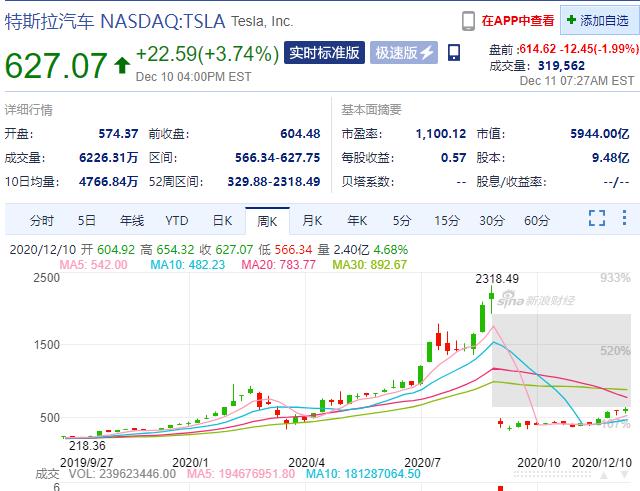
Task: Click the 627.07 current price
Action: point(56,65)
